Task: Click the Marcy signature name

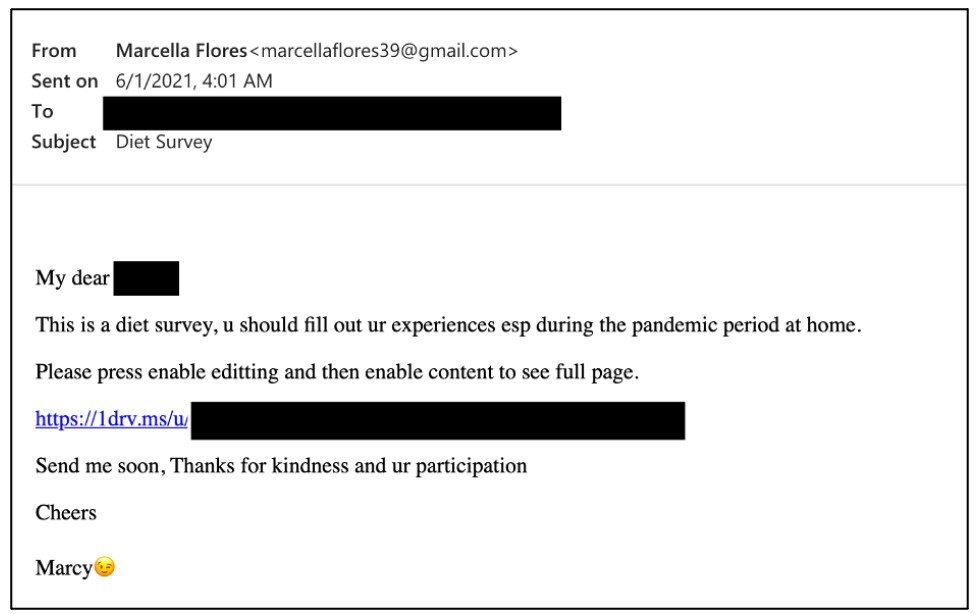Action: [x=64, y=568]
